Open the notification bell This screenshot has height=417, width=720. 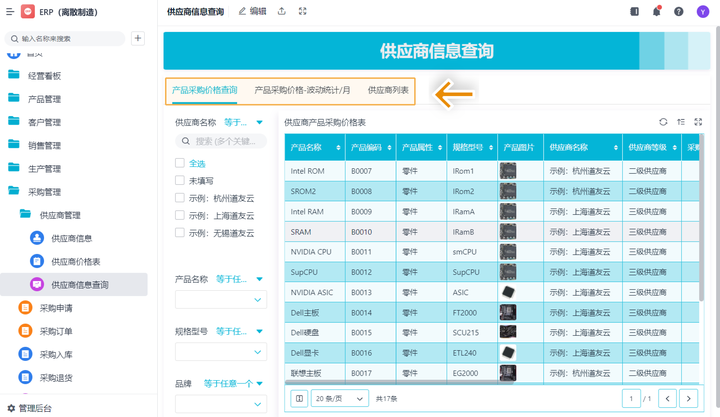(657, 11)
